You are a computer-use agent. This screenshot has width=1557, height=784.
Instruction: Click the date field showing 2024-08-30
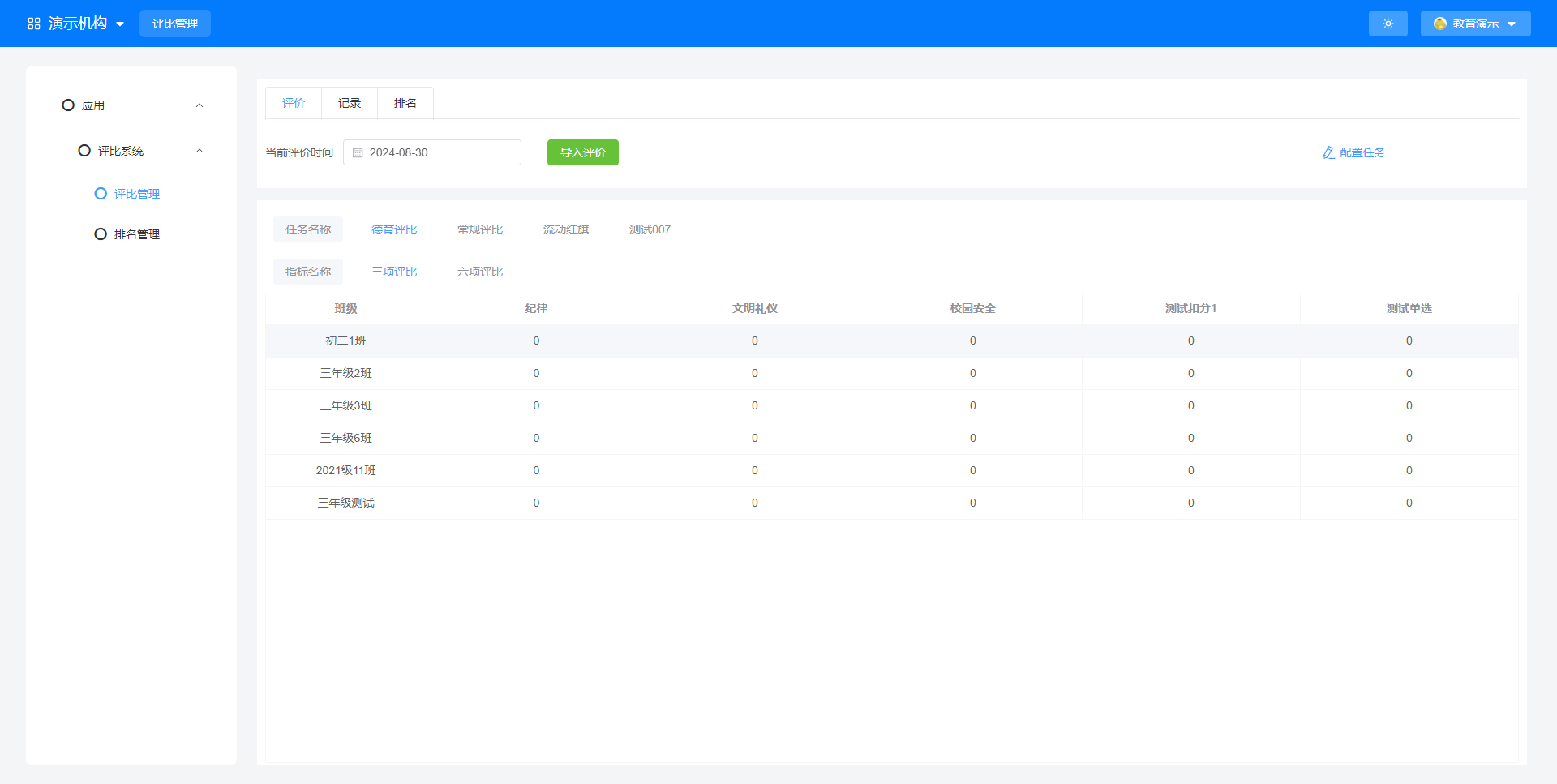tap(432, 152)
